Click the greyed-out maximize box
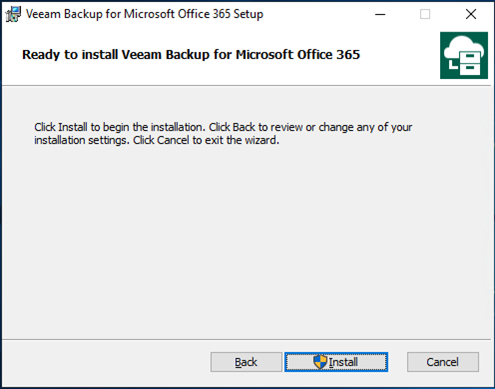The image size is (495, 389). click(x=425, y=14)
